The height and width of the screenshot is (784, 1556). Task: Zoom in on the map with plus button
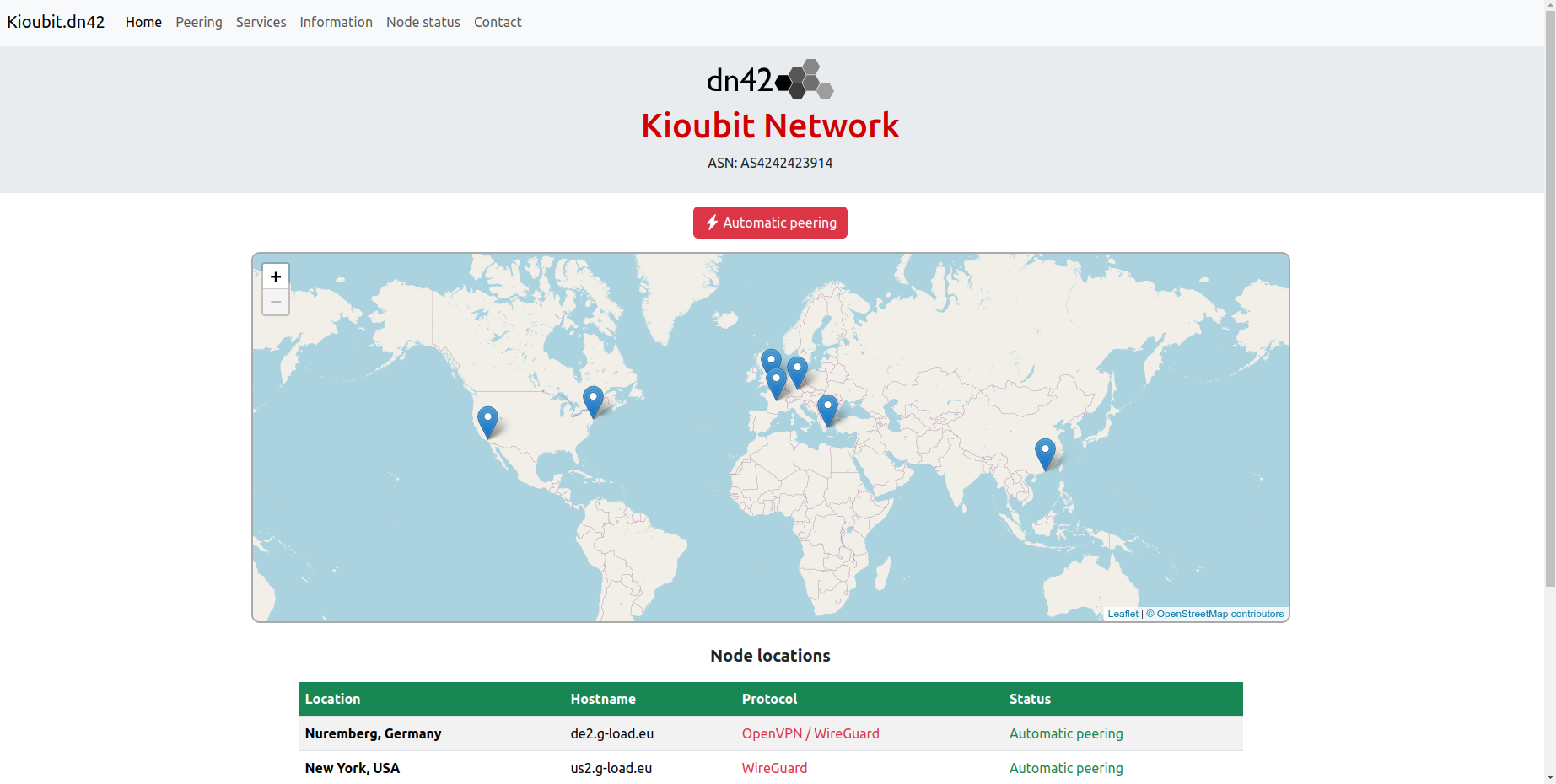276,277
